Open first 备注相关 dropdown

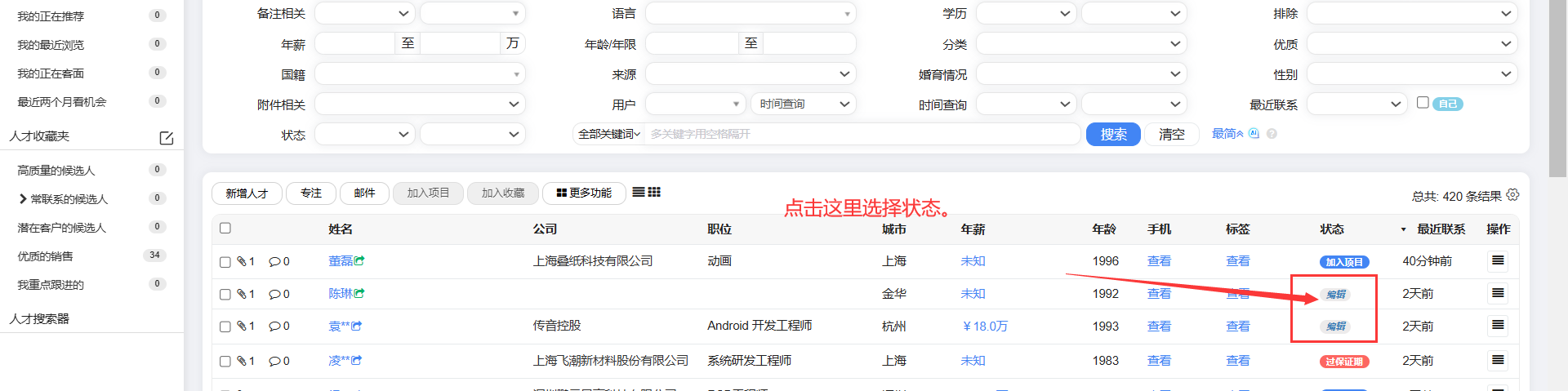point(365,13)
